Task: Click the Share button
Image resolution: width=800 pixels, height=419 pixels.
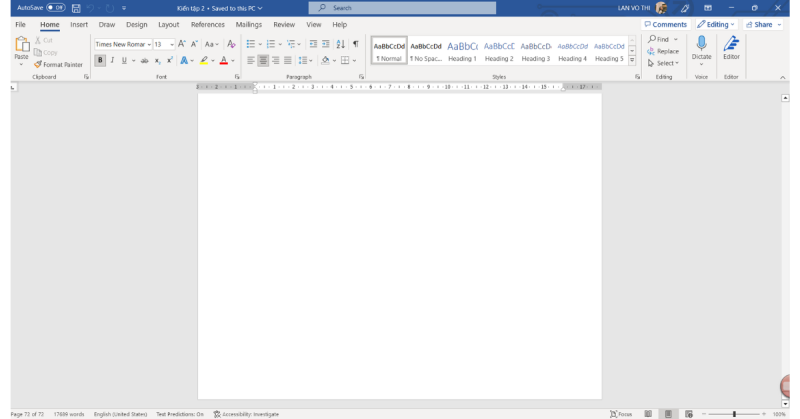Action: 763,24
